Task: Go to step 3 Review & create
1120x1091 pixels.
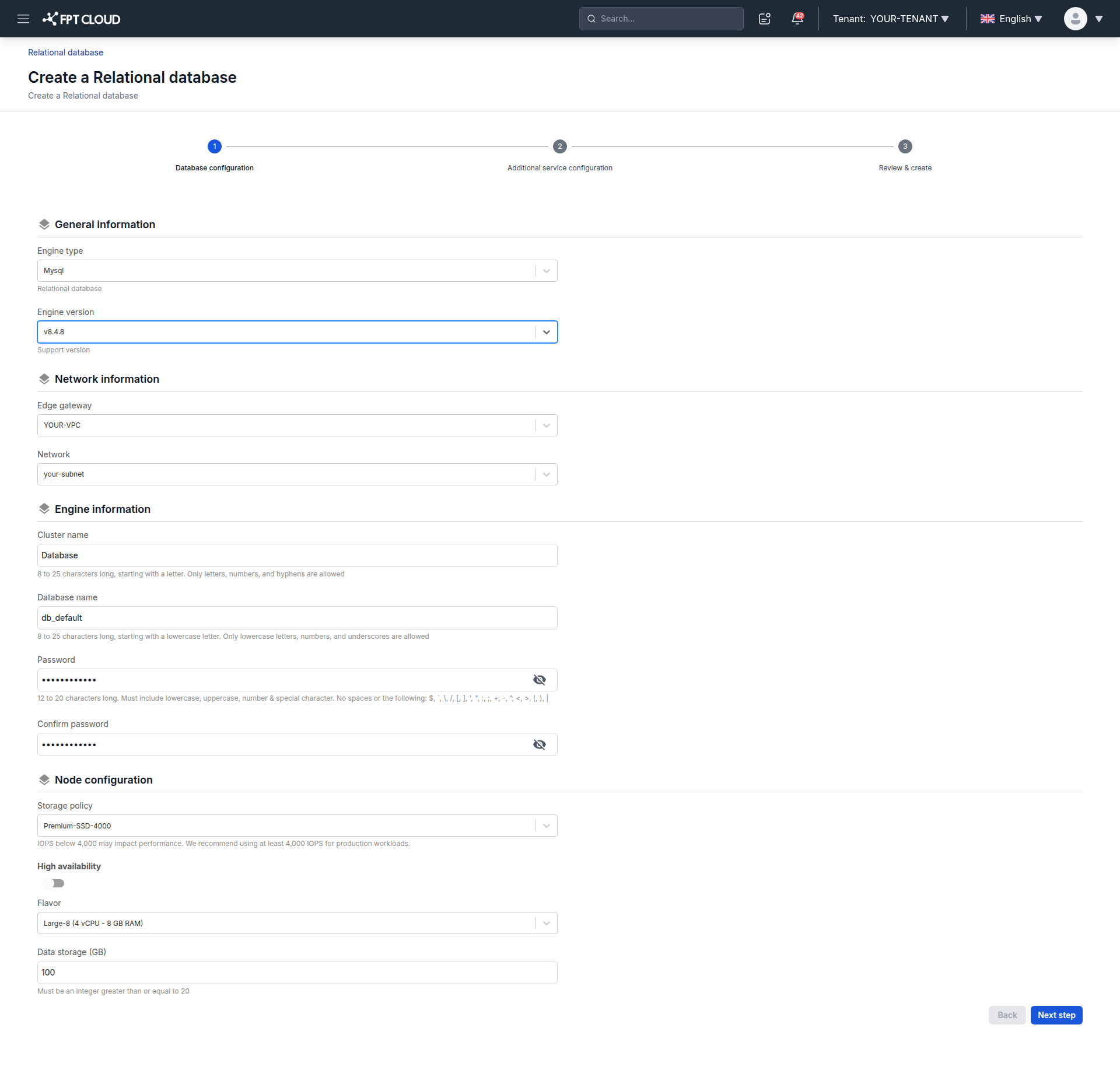Action: pyautogui.click(x=905, y=146)
